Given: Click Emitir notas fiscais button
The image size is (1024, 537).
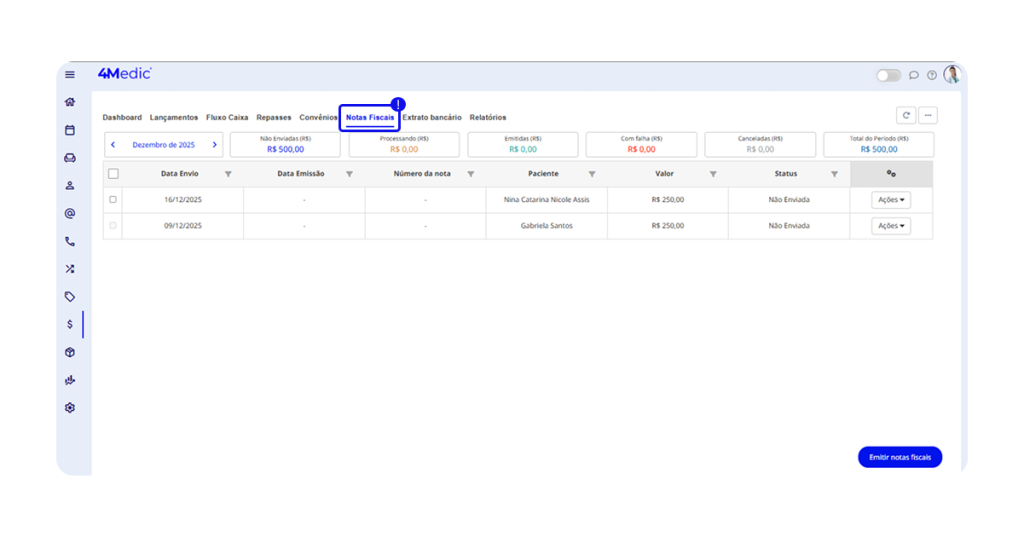Looking at the screenshot, I should pos(899,457).
